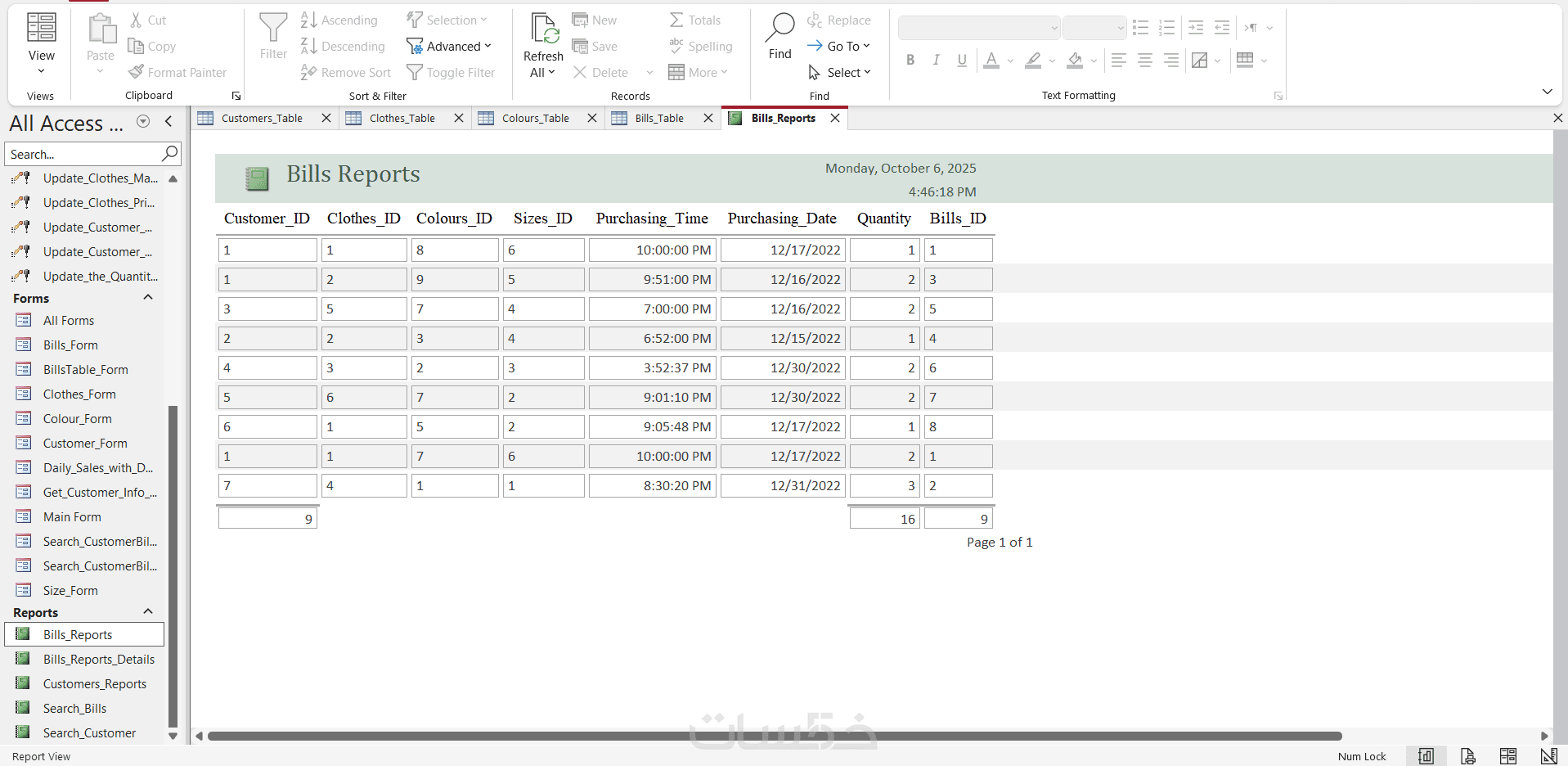Click the Bullets list icon
Viewport: 1568px width, 766px height.
tap(1140, 28)
